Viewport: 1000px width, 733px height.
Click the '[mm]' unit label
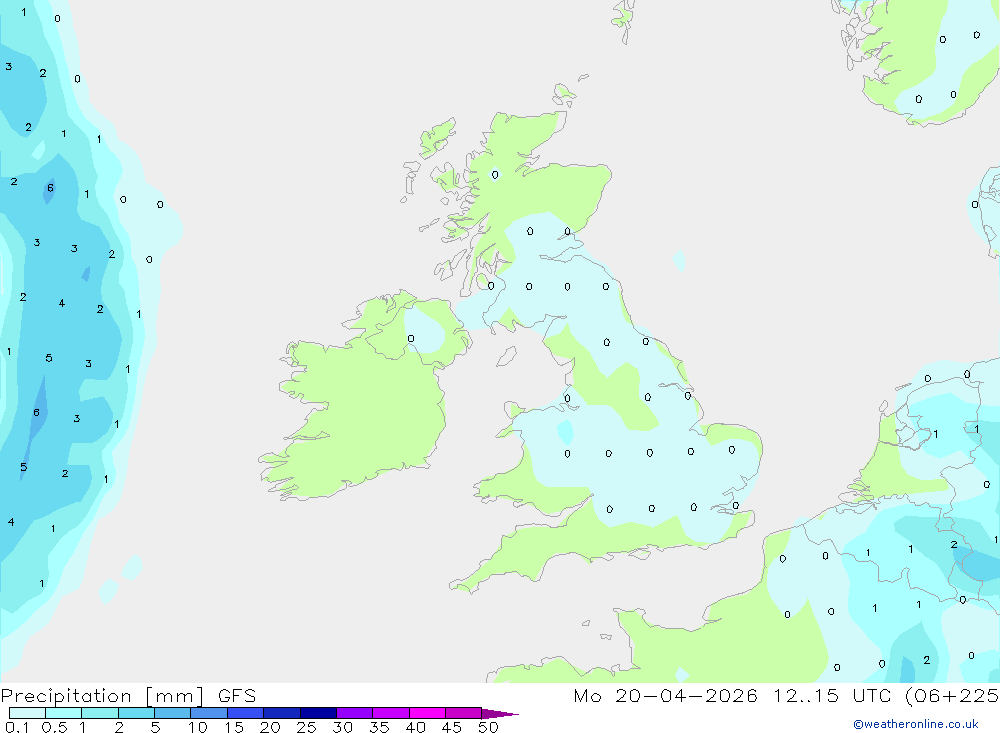175,696
